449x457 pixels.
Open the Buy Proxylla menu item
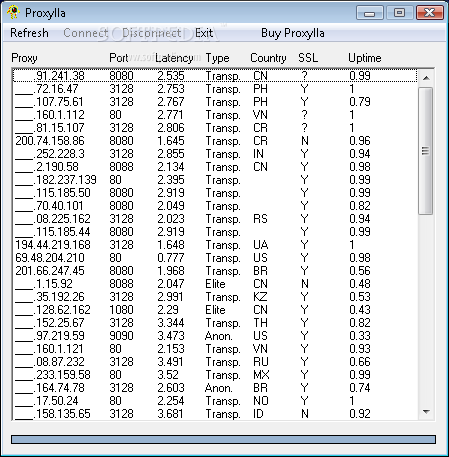coord(293,33)
